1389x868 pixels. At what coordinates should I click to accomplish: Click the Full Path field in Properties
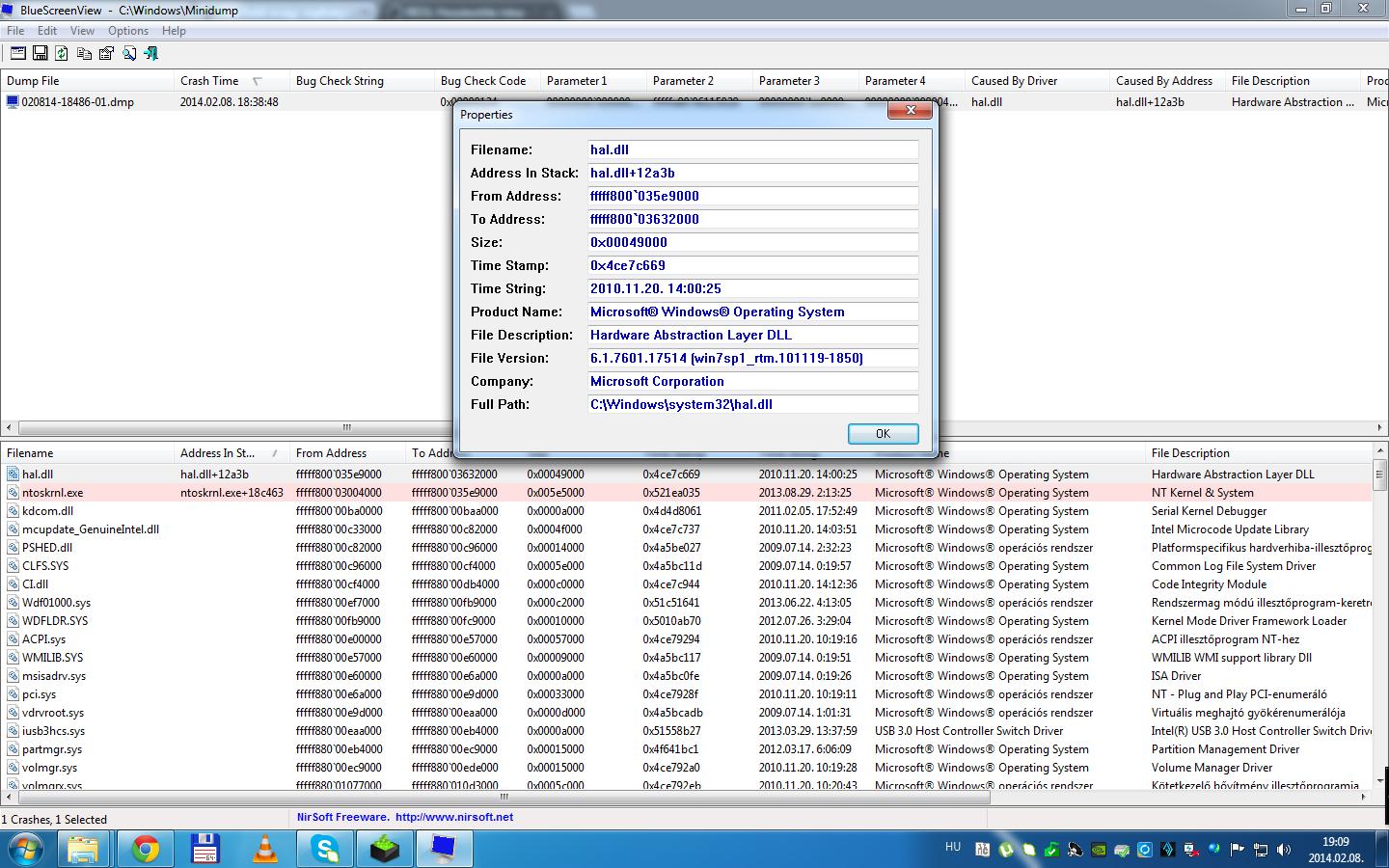(753, 404)
